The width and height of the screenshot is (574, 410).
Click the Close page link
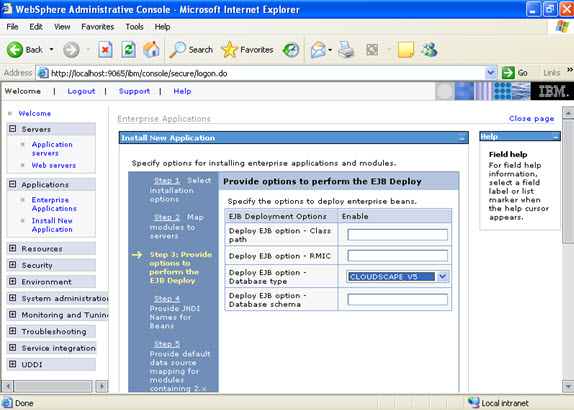point(532,119)
